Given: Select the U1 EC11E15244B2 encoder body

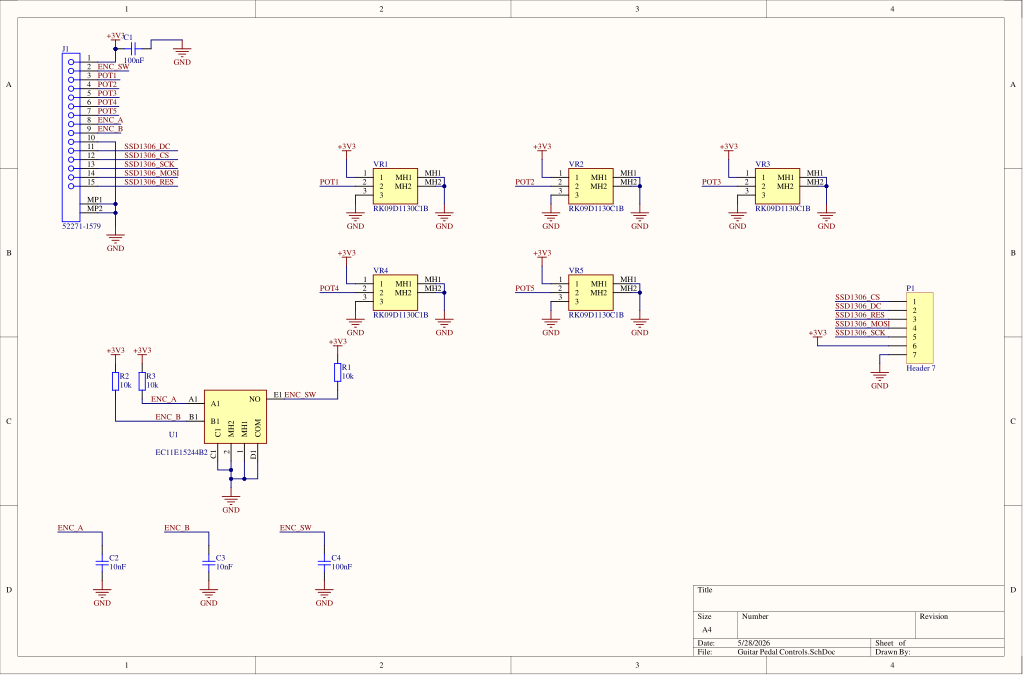Looking at the screenshot, I should click(x=235, y=417).
